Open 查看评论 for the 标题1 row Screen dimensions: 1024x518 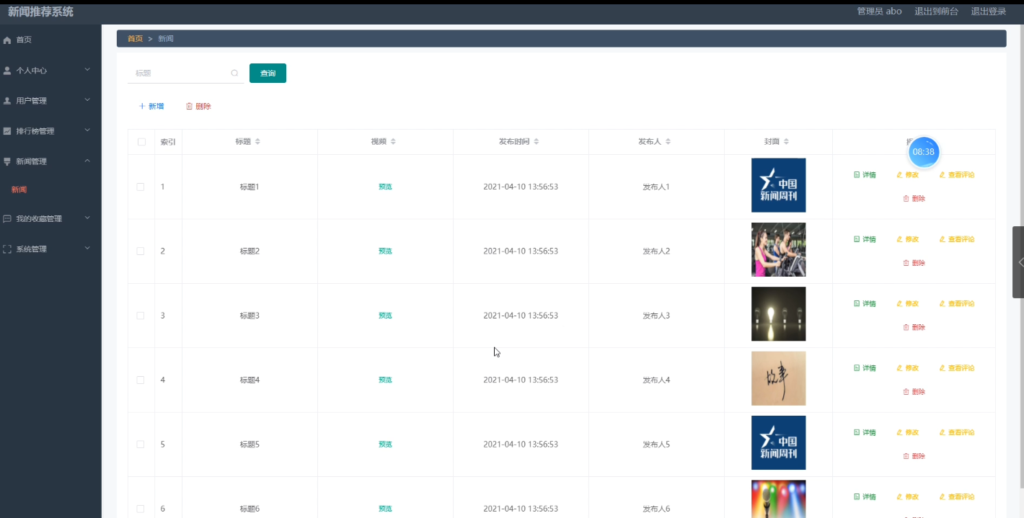pyautogui.click(x=957, y=174)
